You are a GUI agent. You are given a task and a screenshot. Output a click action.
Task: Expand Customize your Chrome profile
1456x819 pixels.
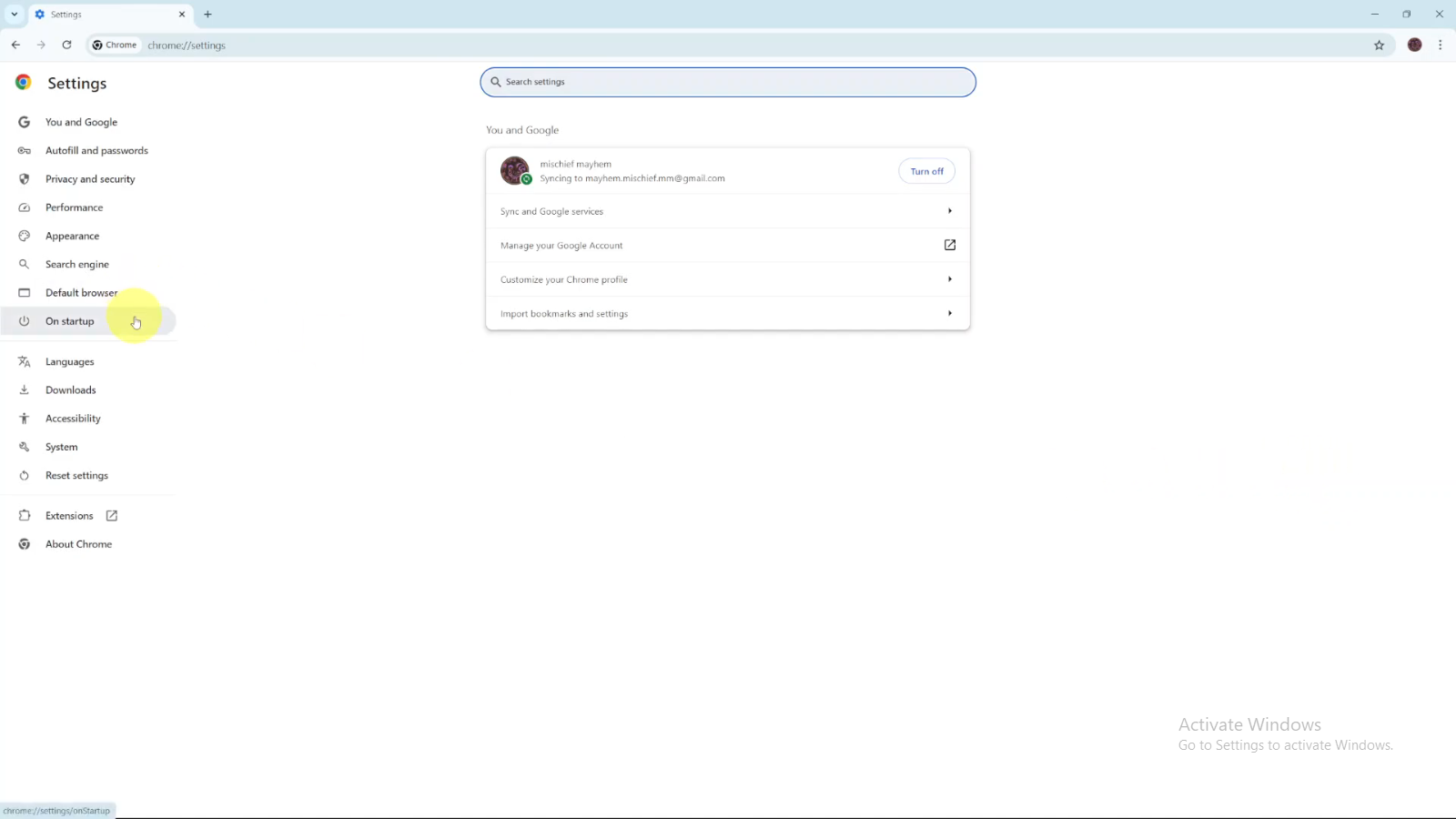[x=727, y=279]
